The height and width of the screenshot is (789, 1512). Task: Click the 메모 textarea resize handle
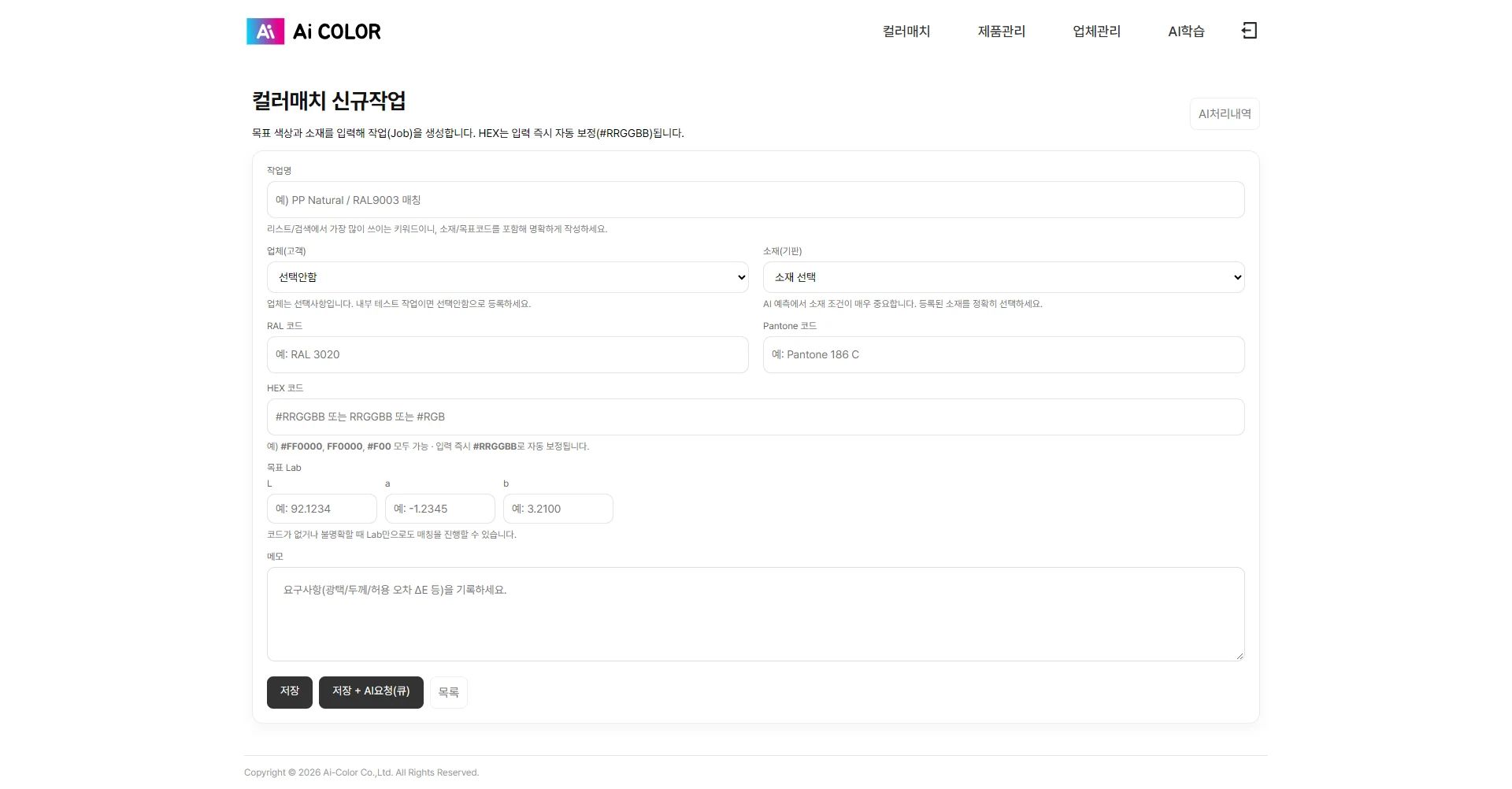point(1240,656)
